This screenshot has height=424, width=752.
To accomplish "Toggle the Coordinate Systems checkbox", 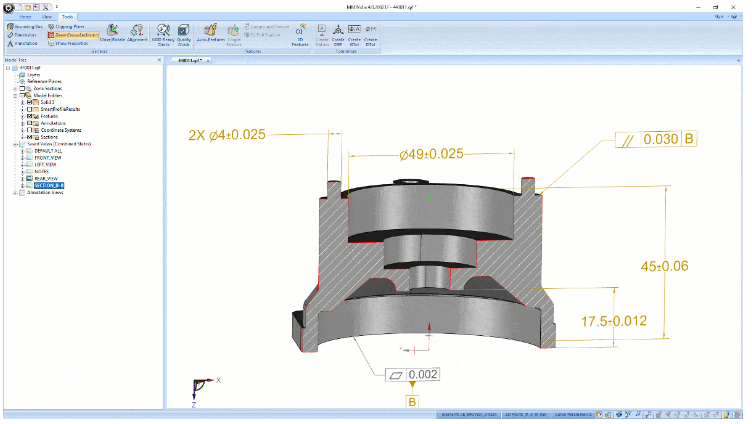I will coord(30,130).
